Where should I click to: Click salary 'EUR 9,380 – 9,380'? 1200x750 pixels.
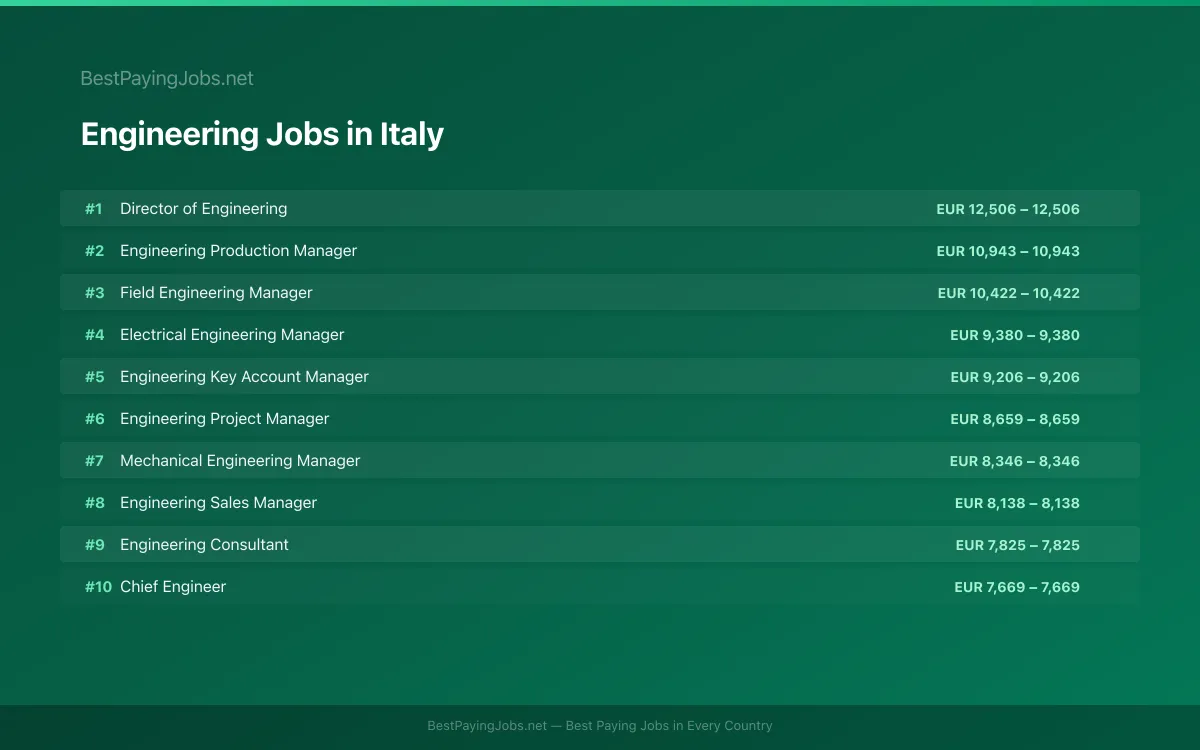[1015, 335]
